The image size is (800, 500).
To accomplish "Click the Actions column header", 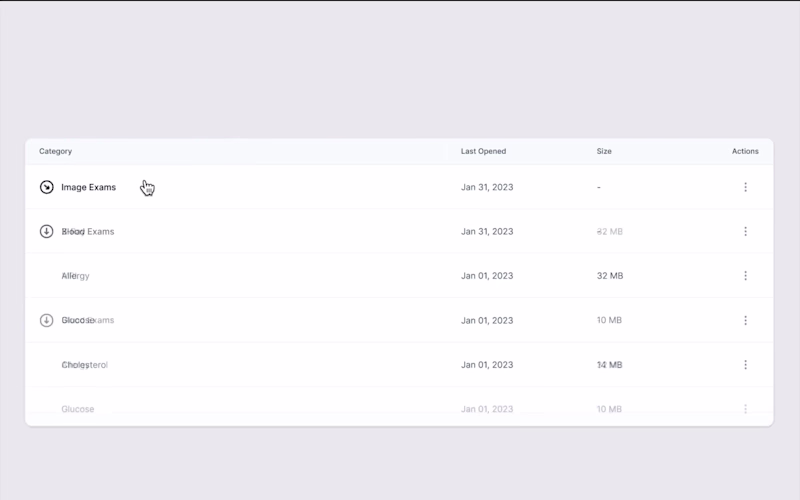I will 745,152.
